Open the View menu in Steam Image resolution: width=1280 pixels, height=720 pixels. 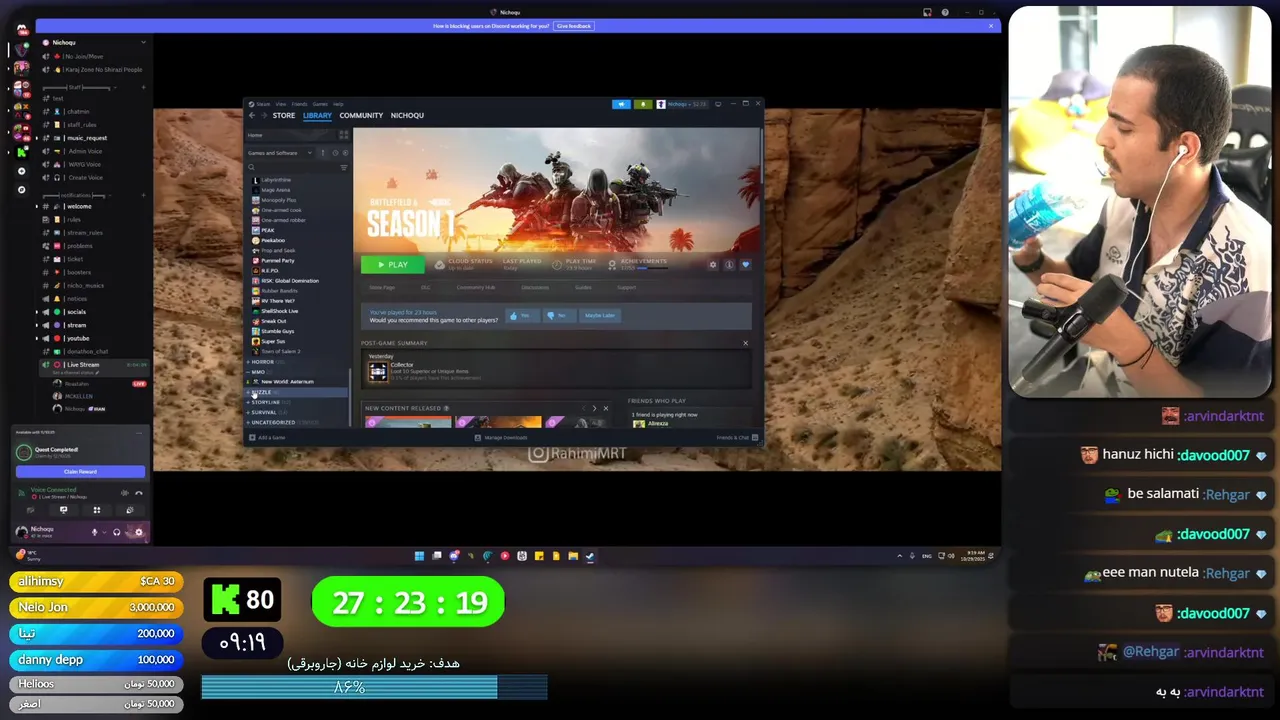[x=281, y=104]
